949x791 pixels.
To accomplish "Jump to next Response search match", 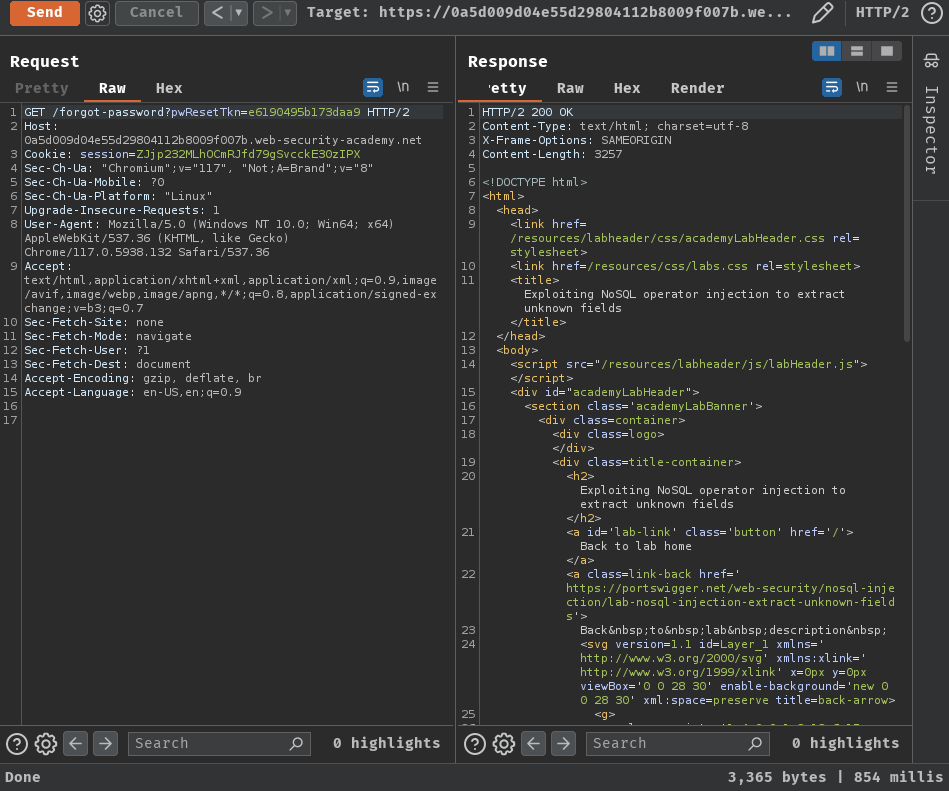I will click(563, 744).
